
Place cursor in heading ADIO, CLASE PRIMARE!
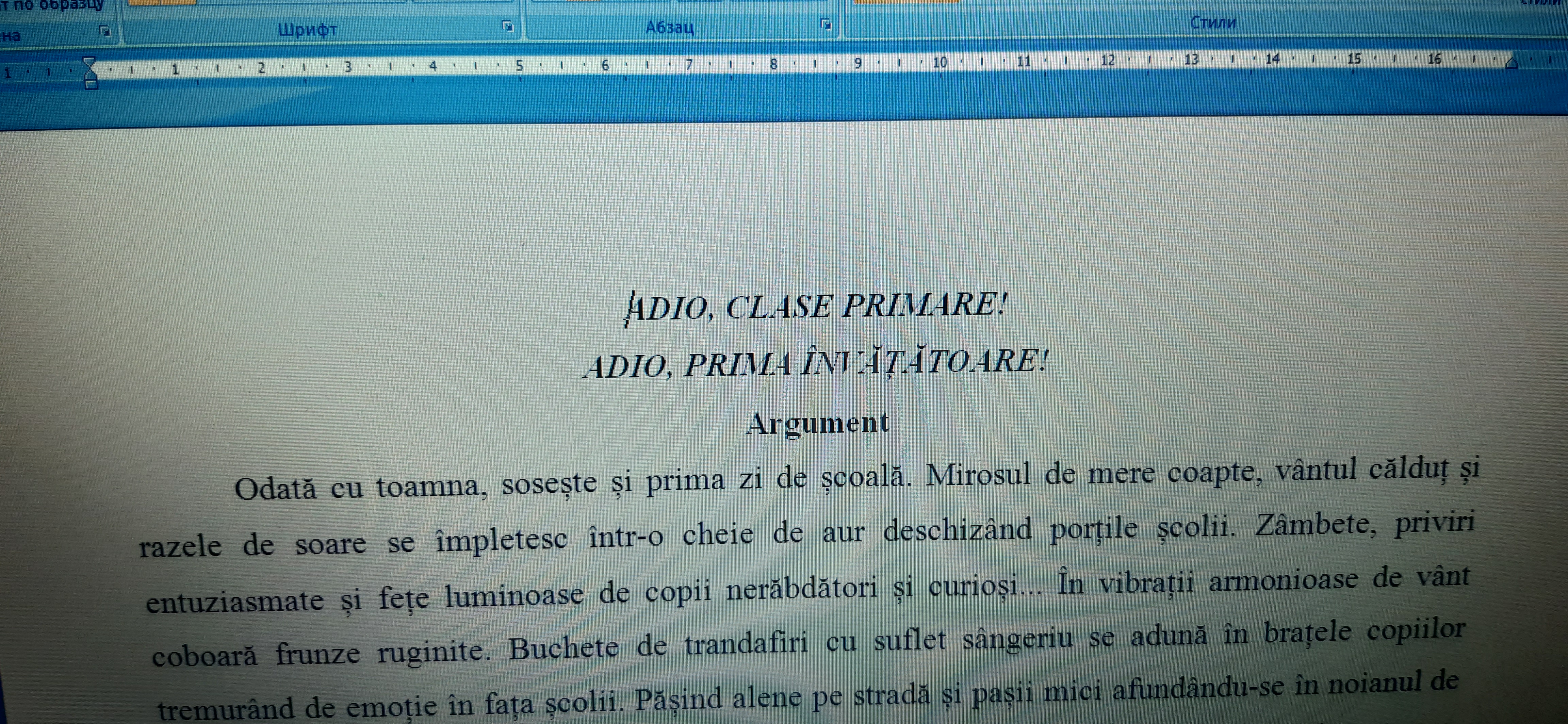pyautogui.click(x=816, y=306)
